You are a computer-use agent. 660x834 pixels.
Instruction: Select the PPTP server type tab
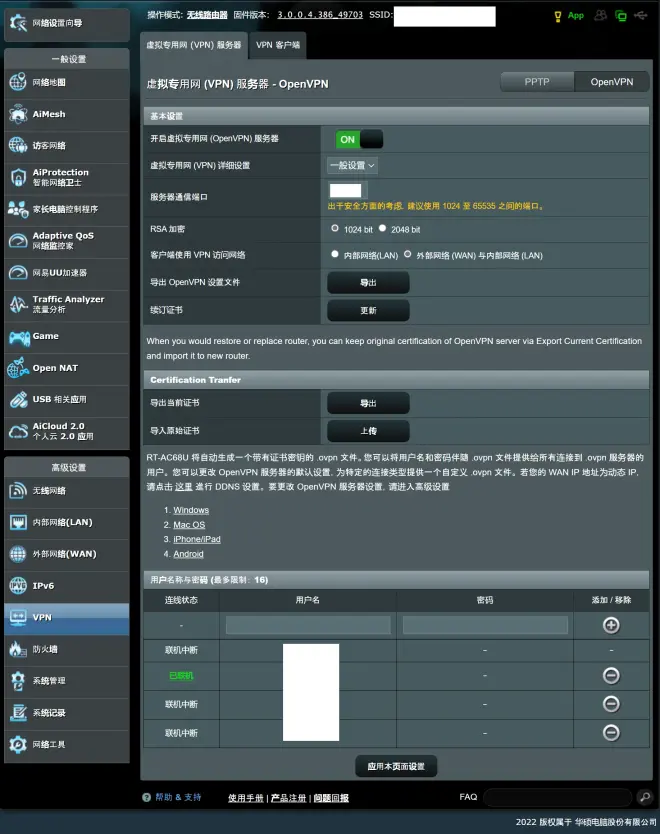pyautogui.click(x=537, y=82)
